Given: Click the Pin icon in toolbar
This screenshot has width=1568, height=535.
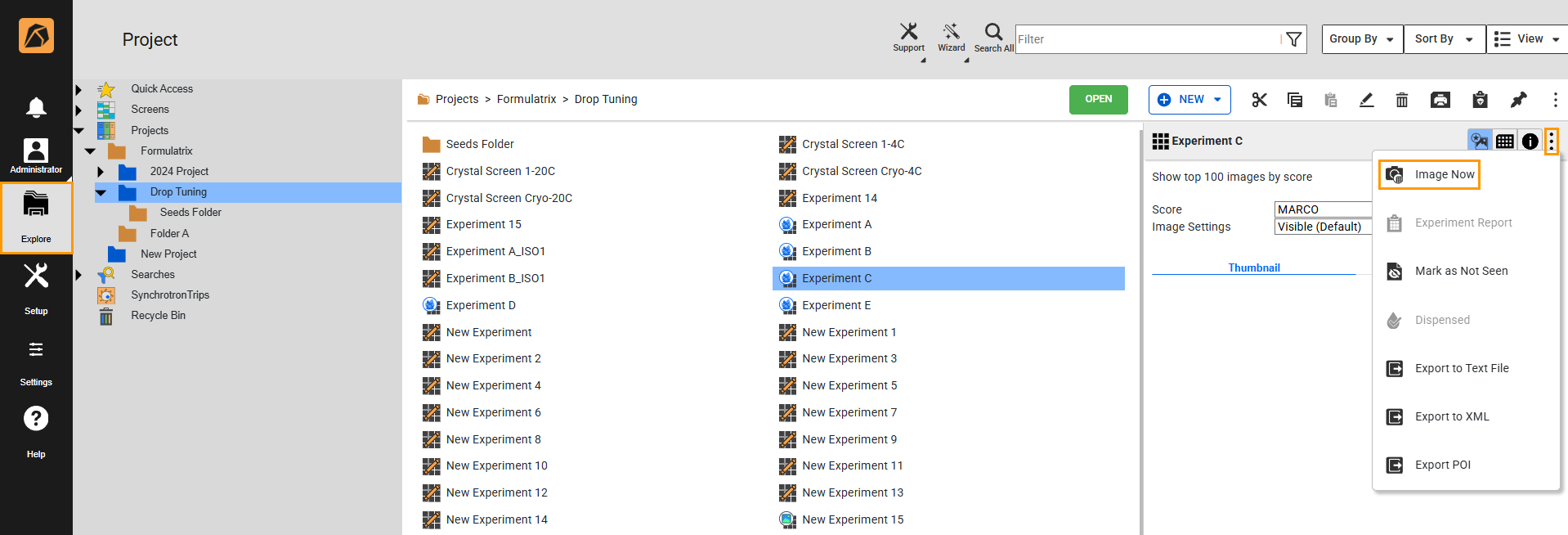Looking at the screenshot, I should 1518,100.
